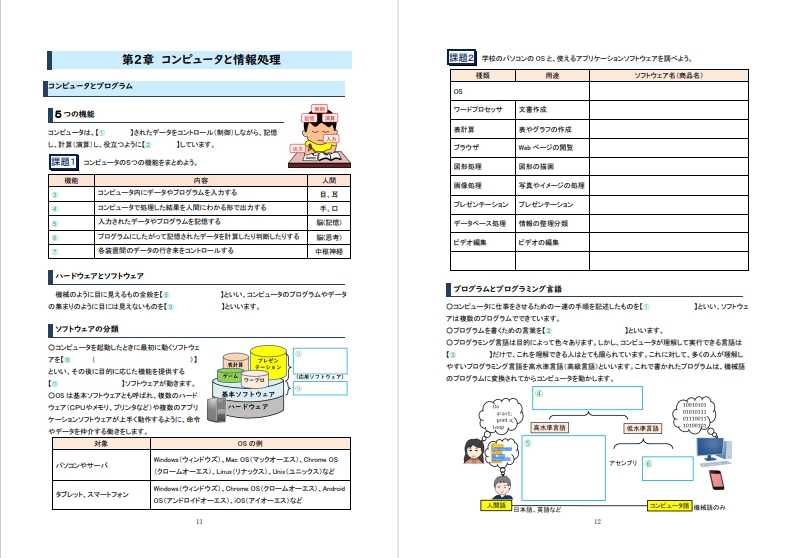Click the 人間 table header

tap(329, 180)
